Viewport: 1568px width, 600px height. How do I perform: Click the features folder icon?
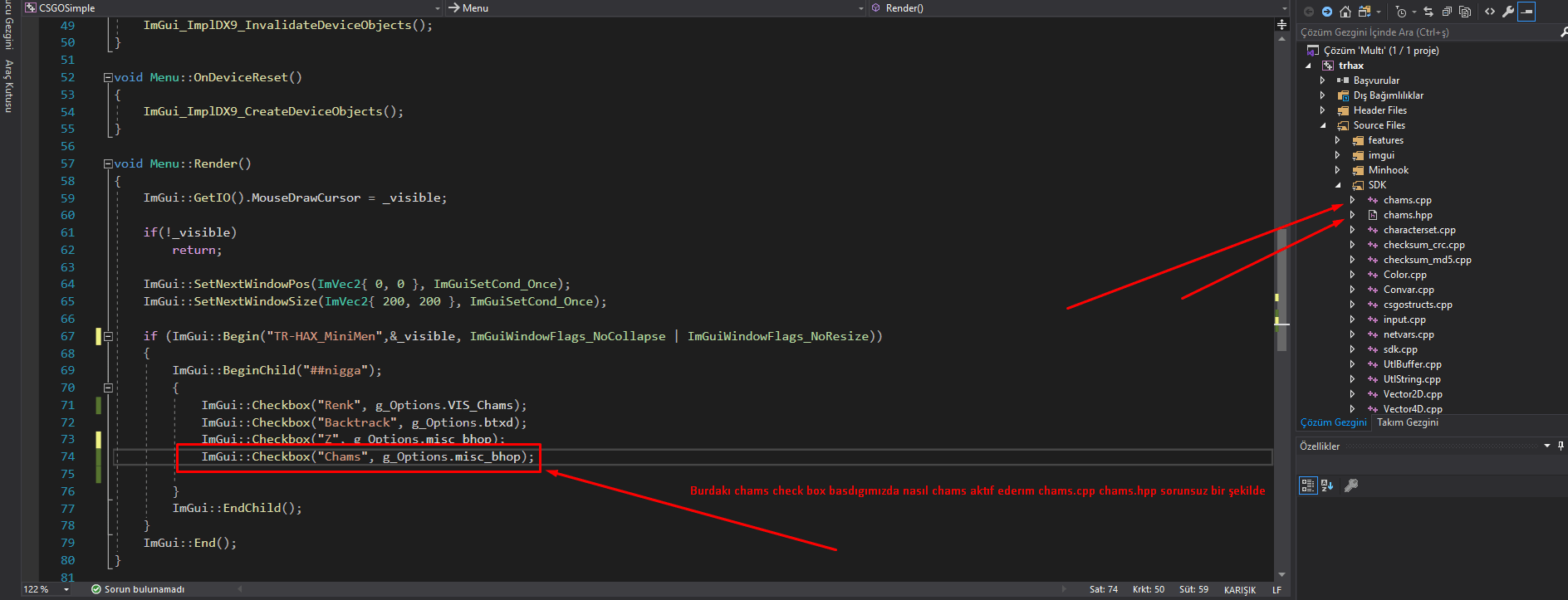1358,140
